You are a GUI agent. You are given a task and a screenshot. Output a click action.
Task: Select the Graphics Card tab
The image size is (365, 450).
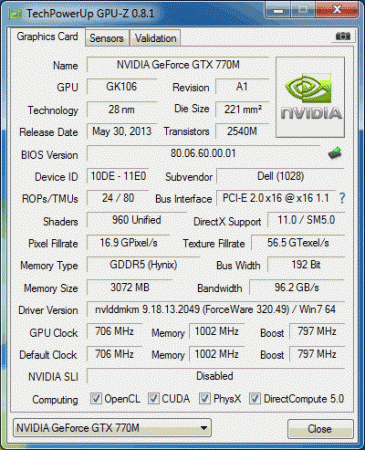[47, 37]
